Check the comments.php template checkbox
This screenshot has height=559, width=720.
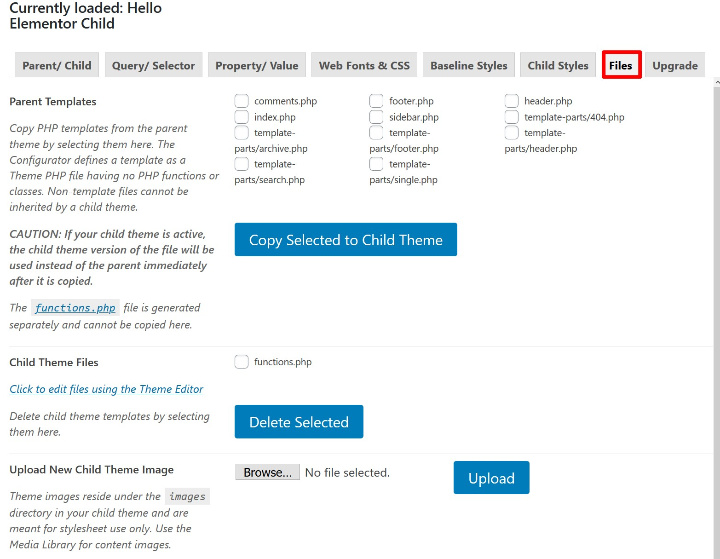(x=242, y=101)
